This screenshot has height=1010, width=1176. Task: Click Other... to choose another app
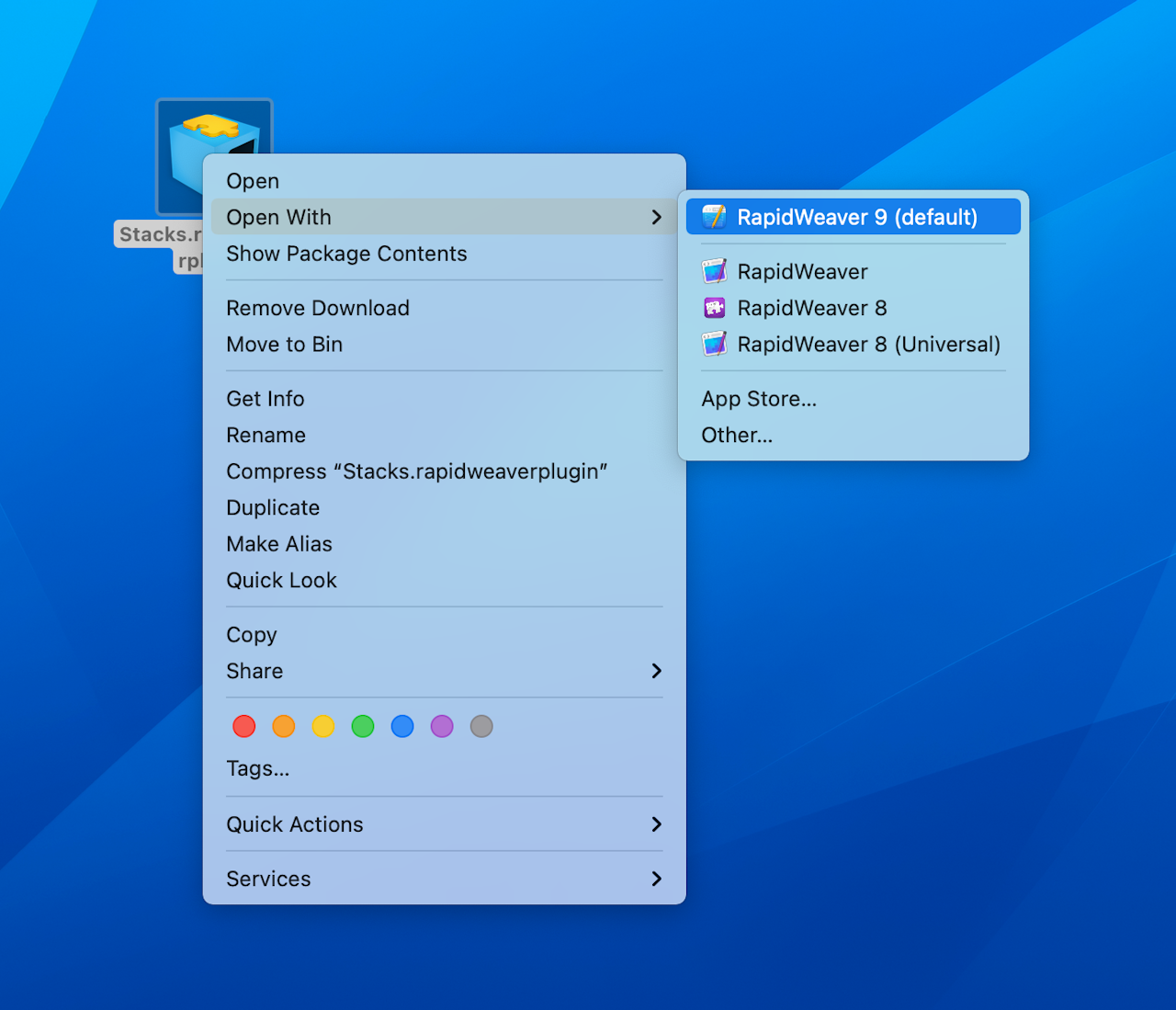(736, 435)
